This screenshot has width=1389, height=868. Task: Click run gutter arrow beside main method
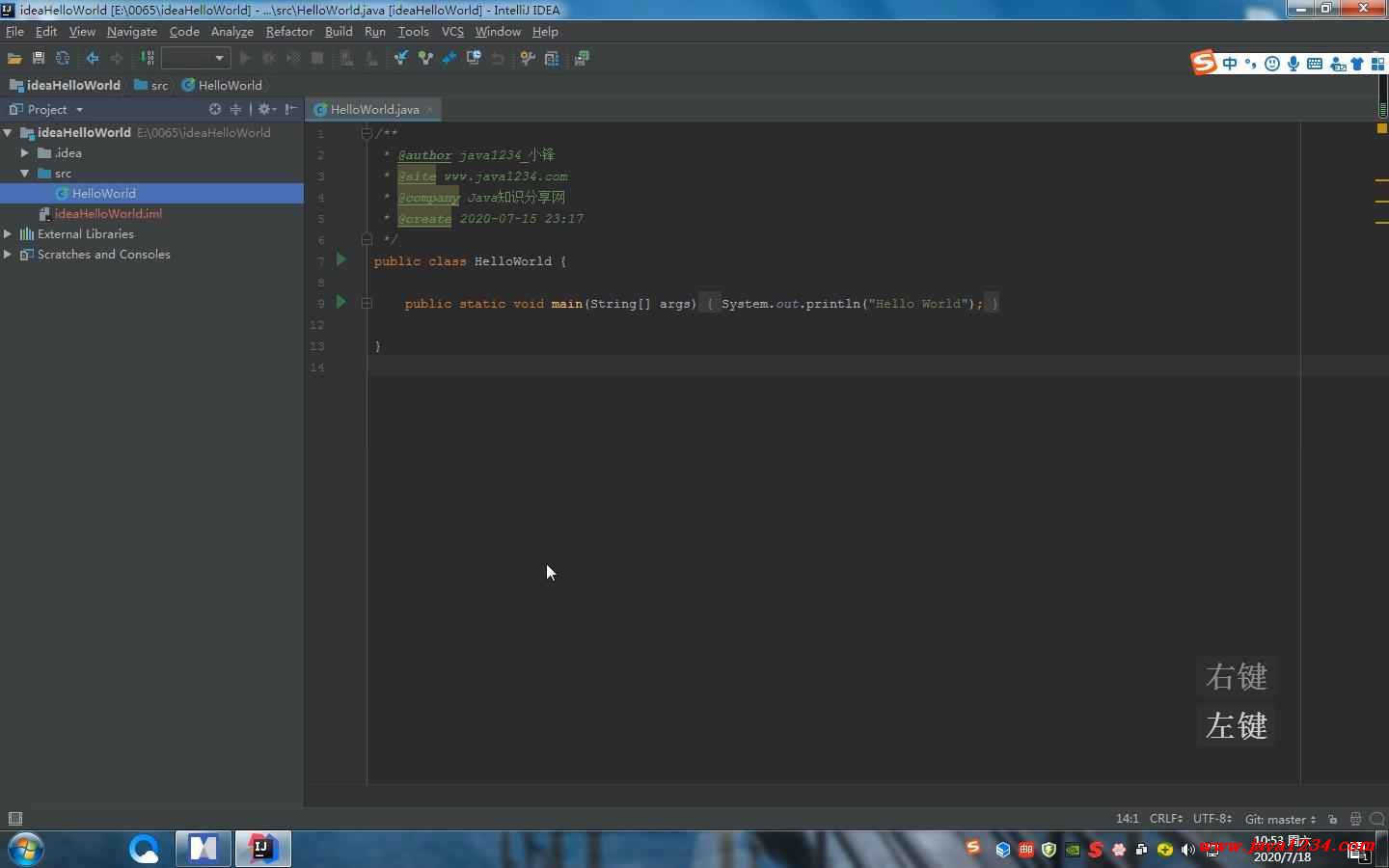coord(340,302)
